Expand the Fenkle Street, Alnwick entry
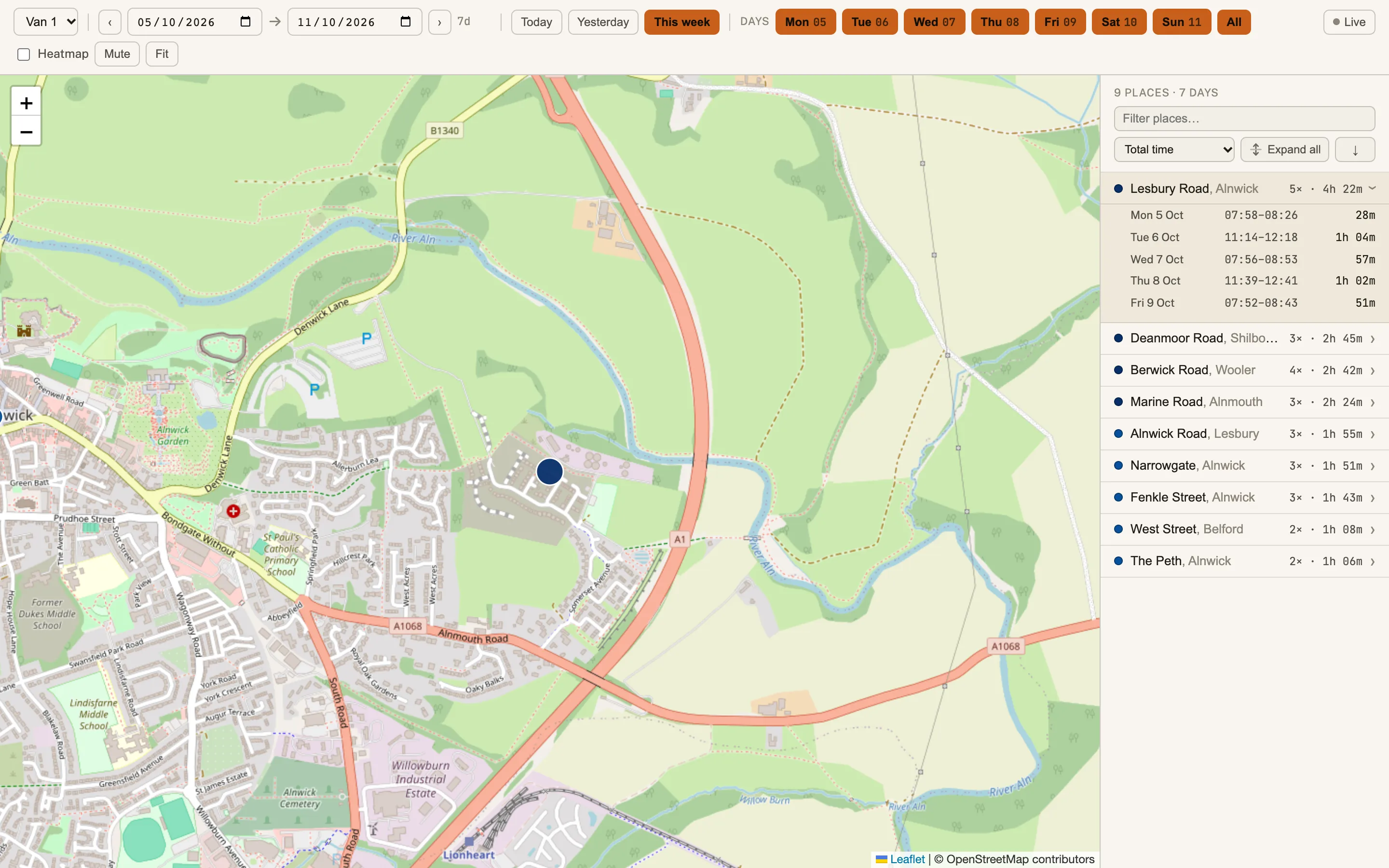Image resolution: width=1389 pixels, height=868 pixels. (1244, 498)
